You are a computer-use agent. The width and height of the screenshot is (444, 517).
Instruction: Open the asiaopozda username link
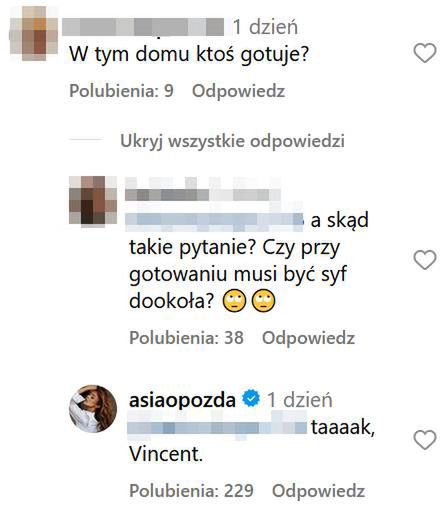[x=182, y=400]
